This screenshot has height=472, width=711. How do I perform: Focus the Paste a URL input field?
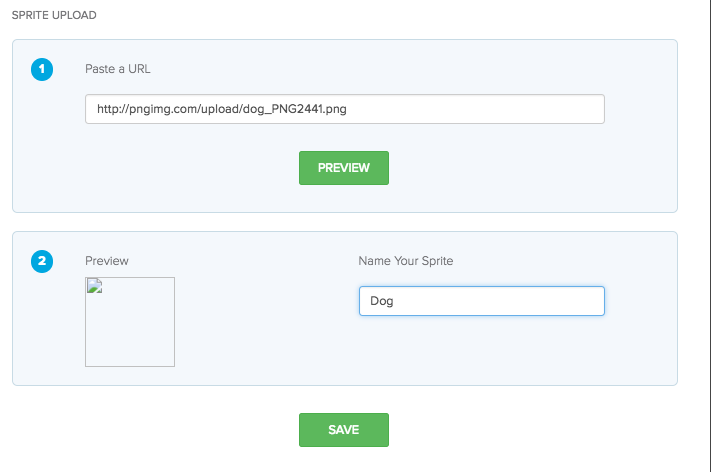pos(345,109)
